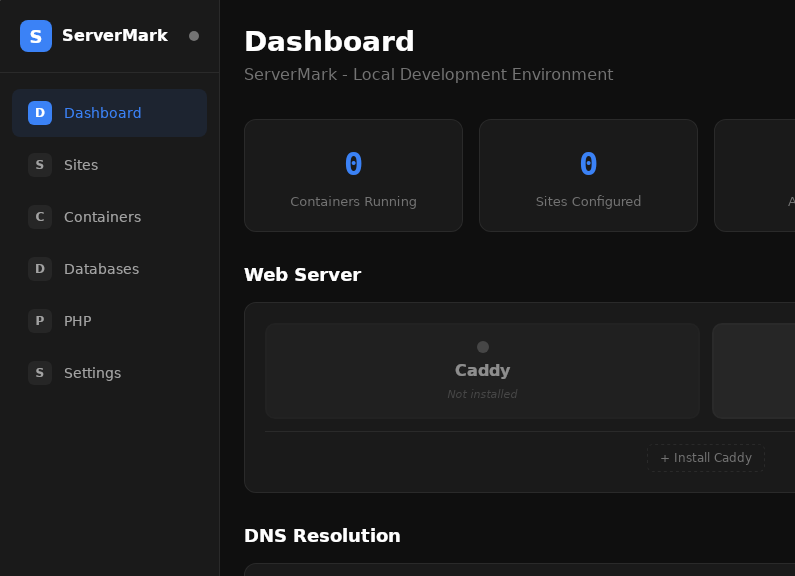The width and height of the screenshot is (795, 576).
Task: Open the Containers section
Action: [x=110, y=217]
